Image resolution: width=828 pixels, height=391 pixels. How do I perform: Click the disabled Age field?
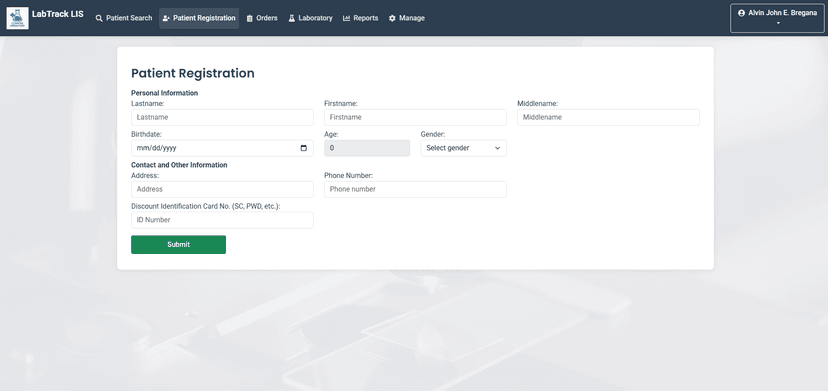coord(367,148)
